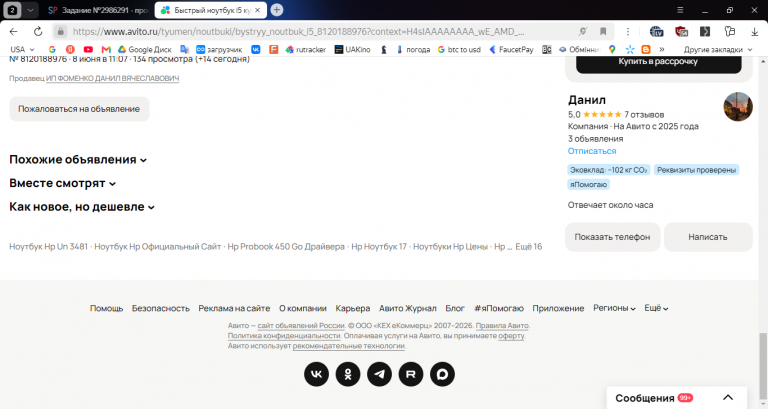Open Google Диск bookmark
The height and width of the screenshot is (409, 768).
pos(144,49)
